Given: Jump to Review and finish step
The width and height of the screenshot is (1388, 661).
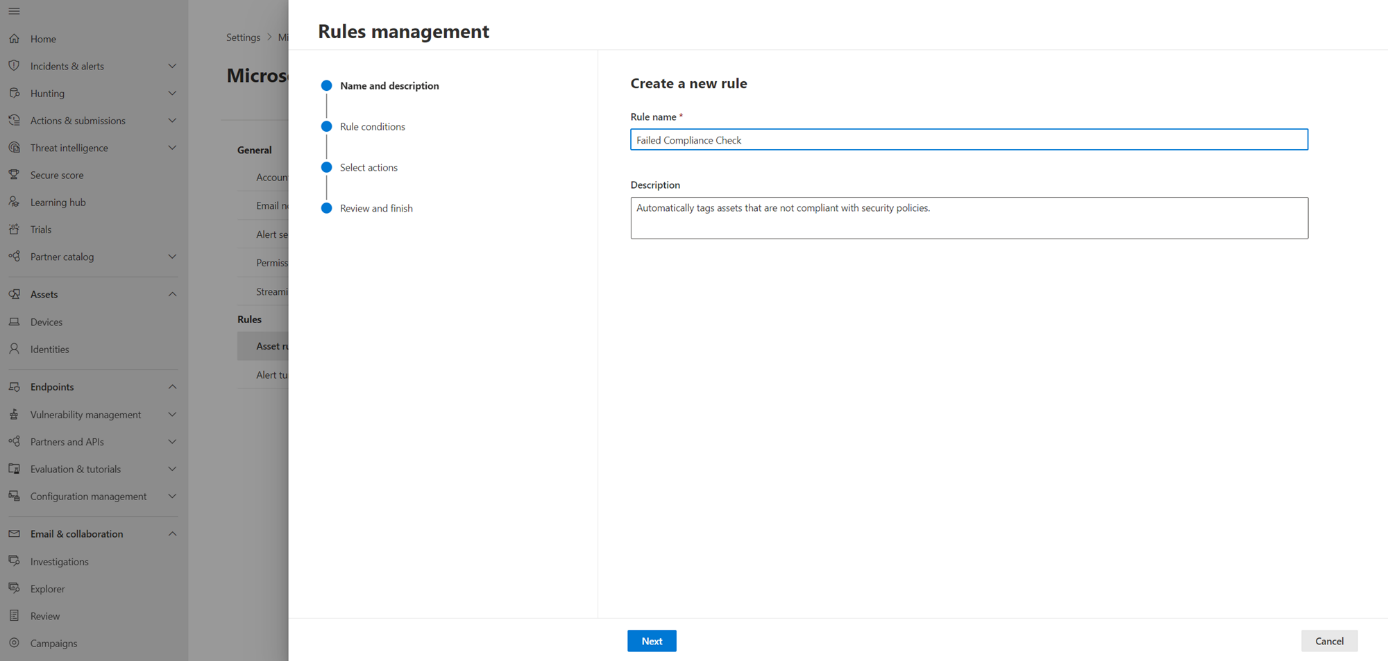Looking at the screenshot, I should tap(376, 208).
